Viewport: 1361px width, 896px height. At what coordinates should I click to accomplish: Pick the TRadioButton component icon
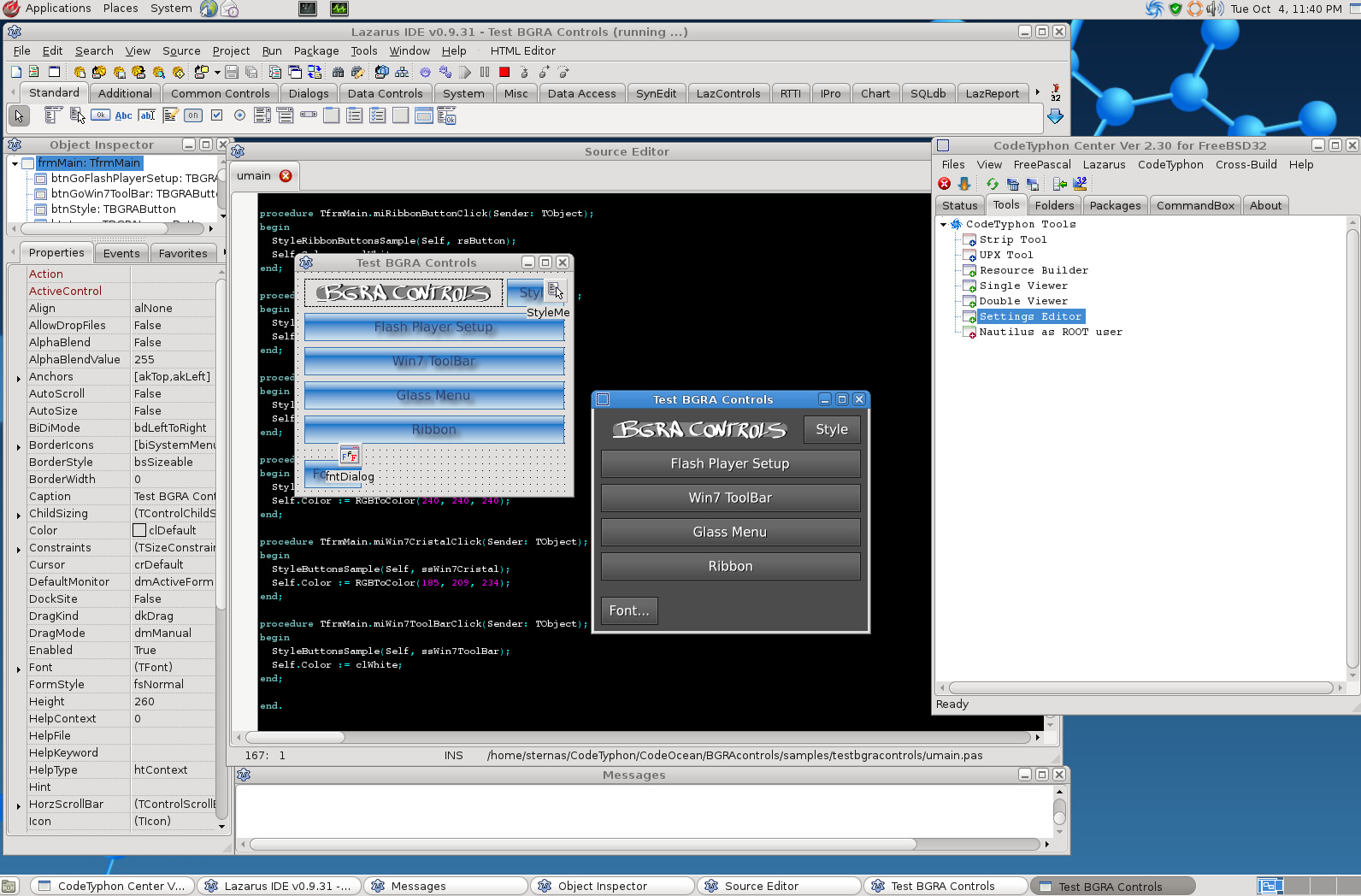(239, 115)
